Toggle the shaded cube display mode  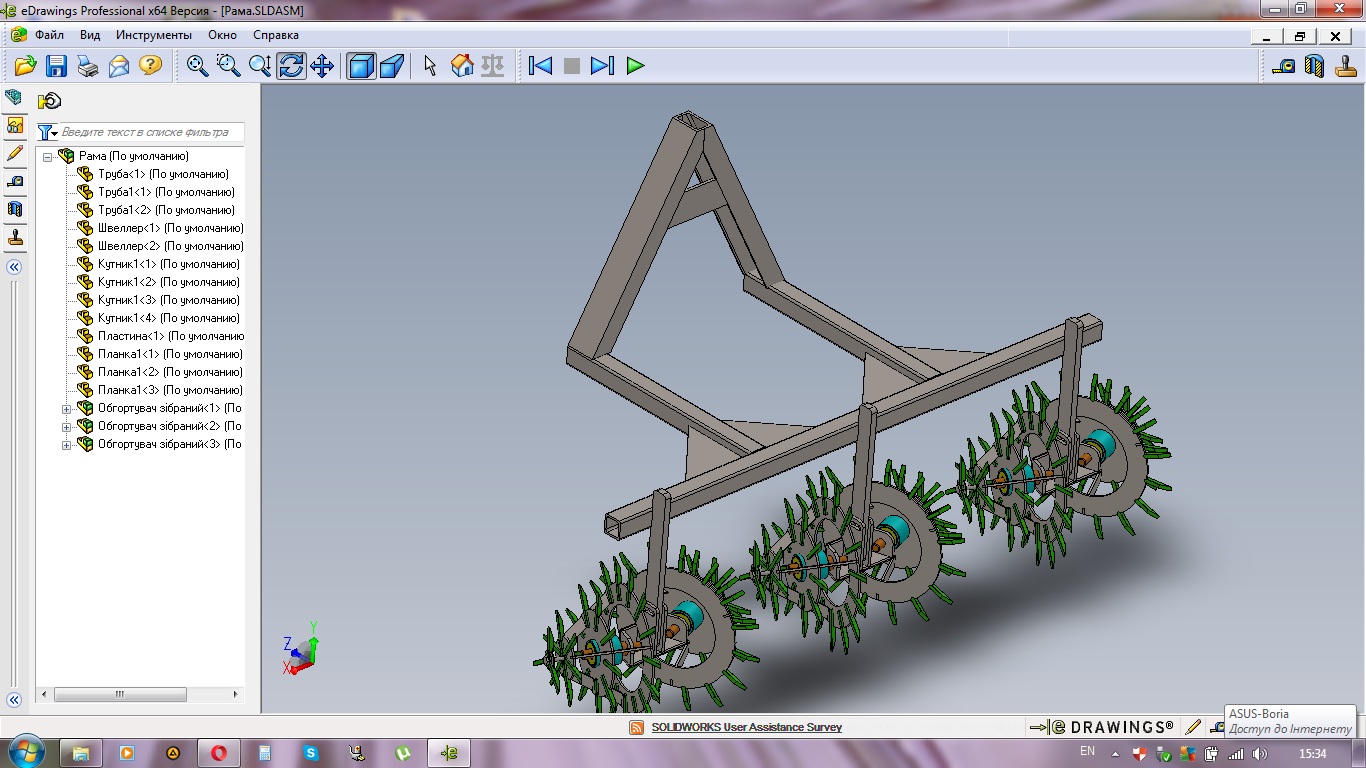pyautogui.click(x=361, y=66)
